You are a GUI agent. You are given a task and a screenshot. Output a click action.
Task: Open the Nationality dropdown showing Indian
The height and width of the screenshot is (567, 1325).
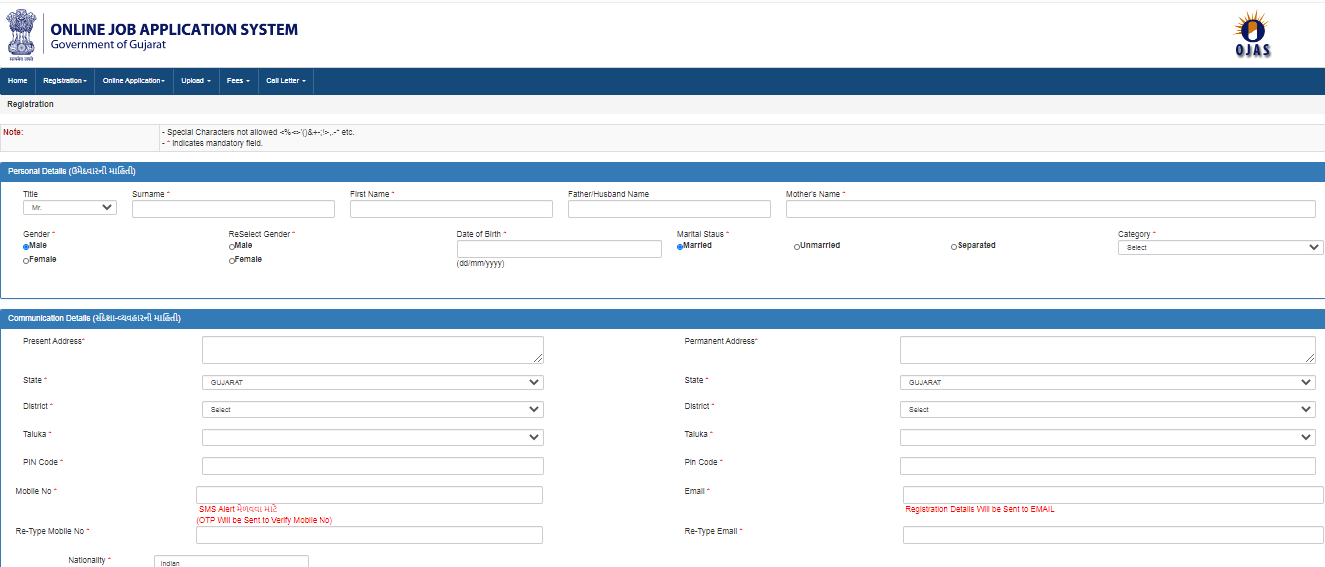tap(231, 562)
